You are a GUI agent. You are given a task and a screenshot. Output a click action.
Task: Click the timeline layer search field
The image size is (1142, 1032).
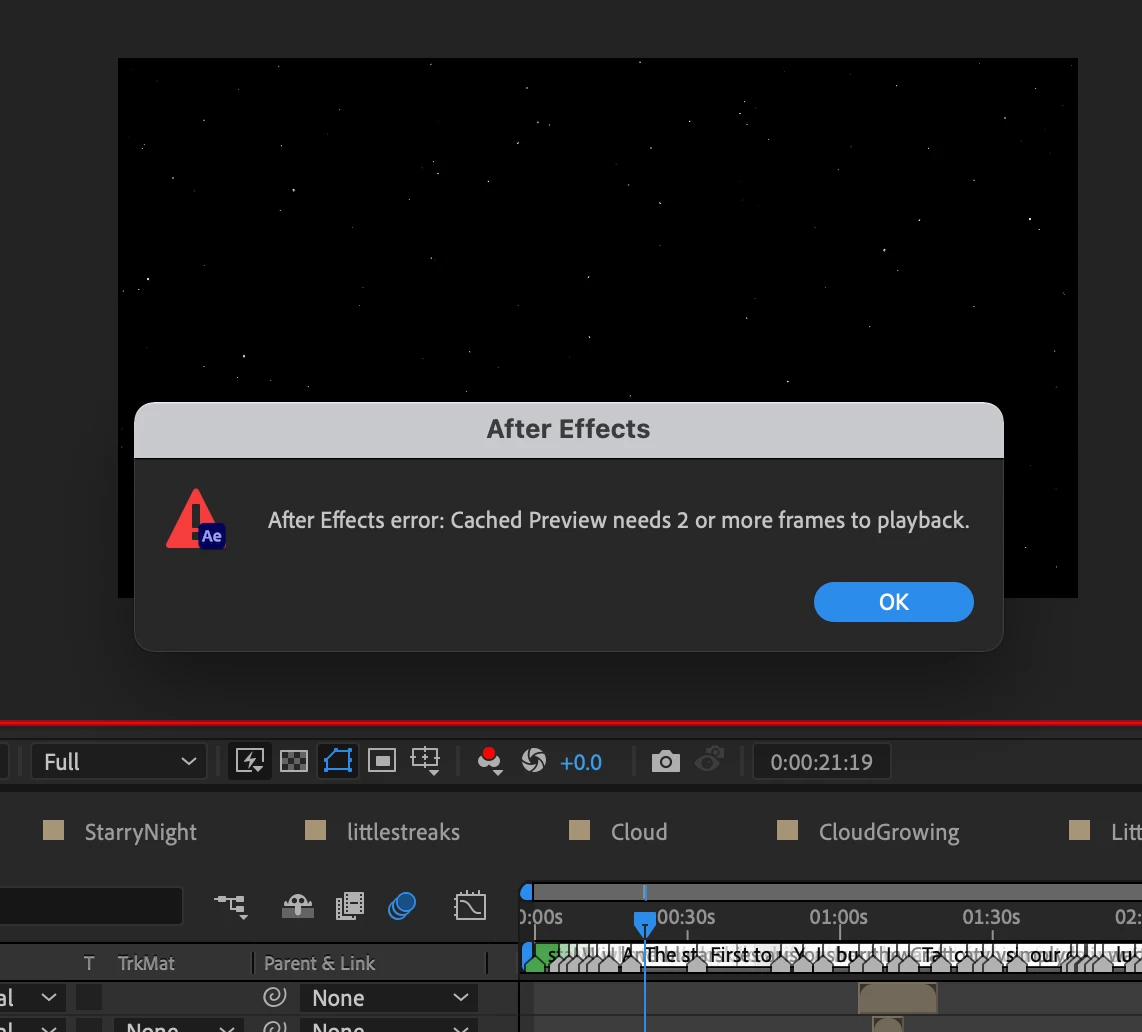pos(90,906)
